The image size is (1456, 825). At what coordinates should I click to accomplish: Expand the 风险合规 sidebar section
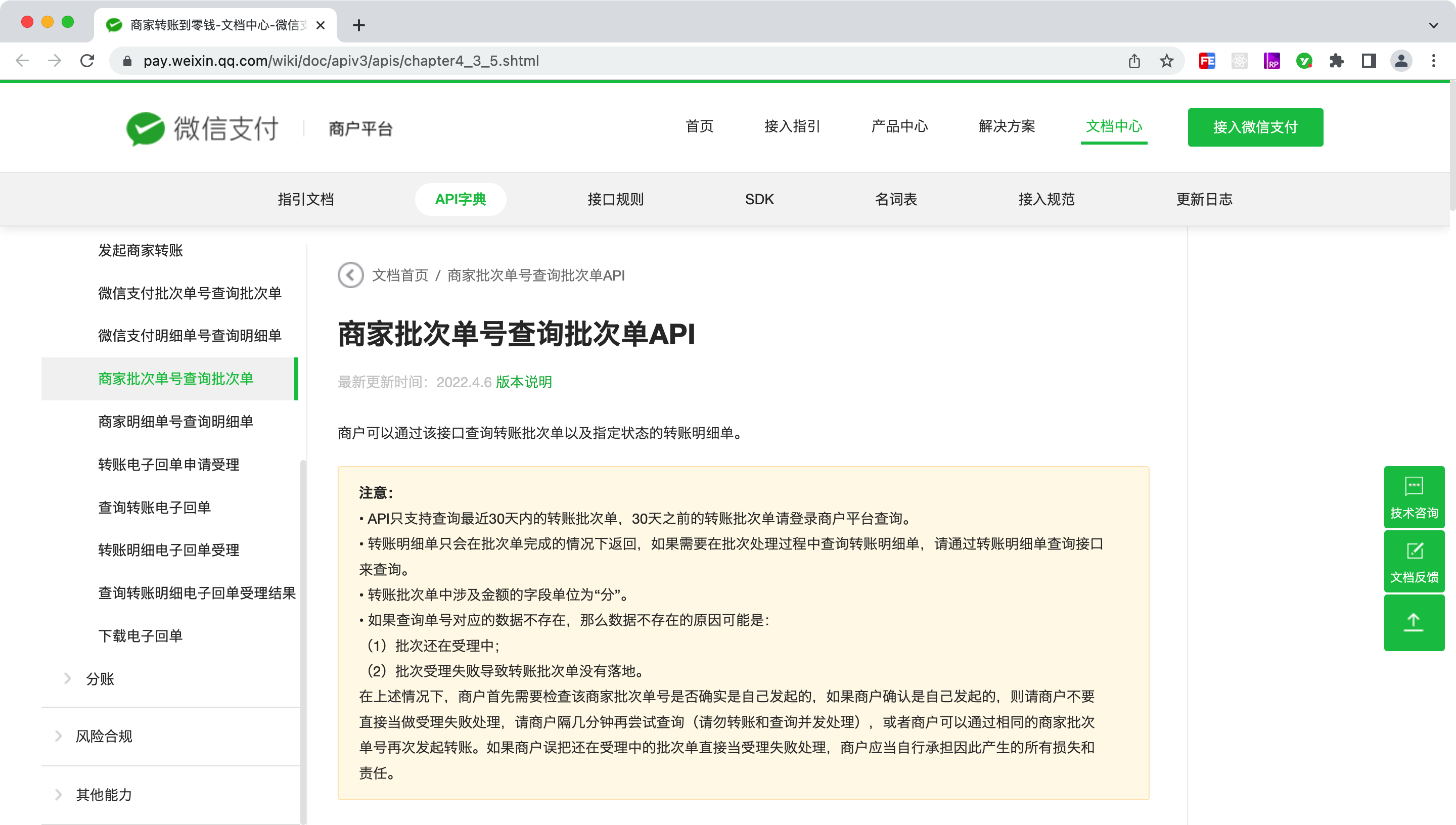pyautogui.click(x=104, y=736)
